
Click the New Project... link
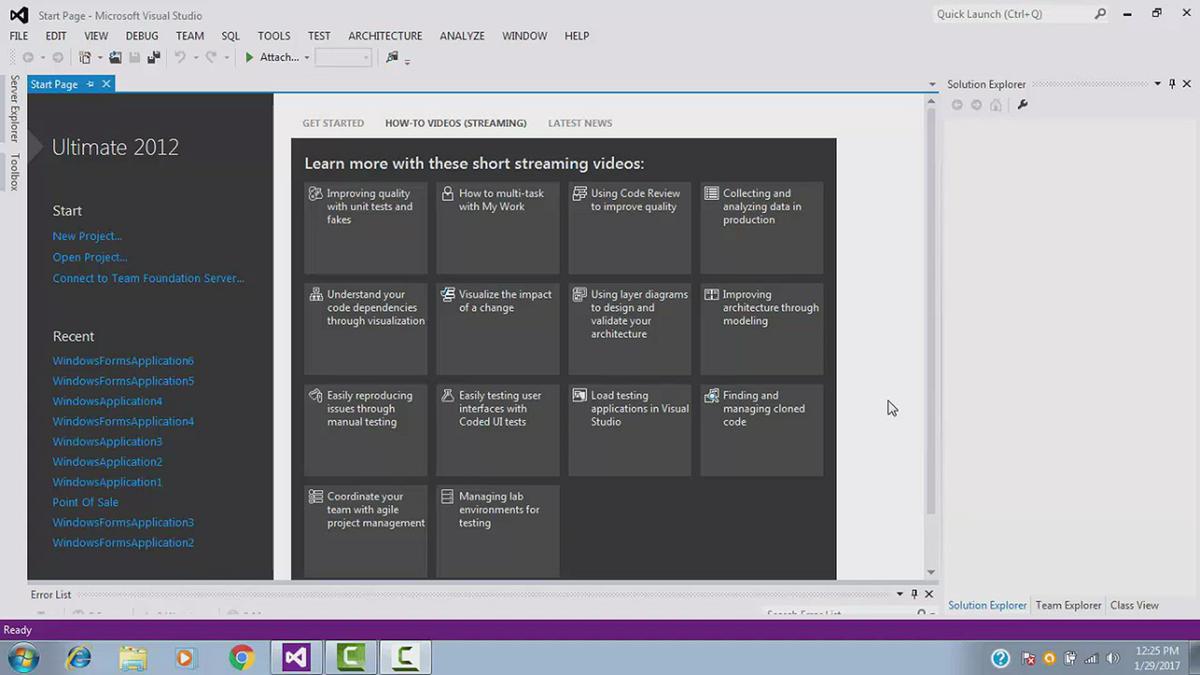tap(87, 236)
